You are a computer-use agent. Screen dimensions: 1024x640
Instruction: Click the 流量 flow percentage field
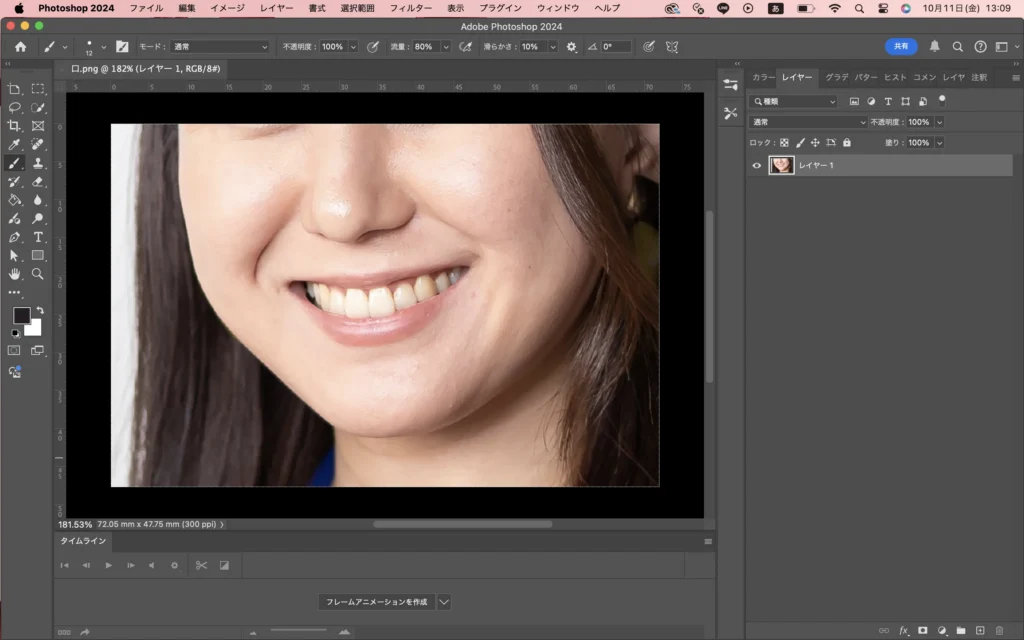click(x=424, y=47)
